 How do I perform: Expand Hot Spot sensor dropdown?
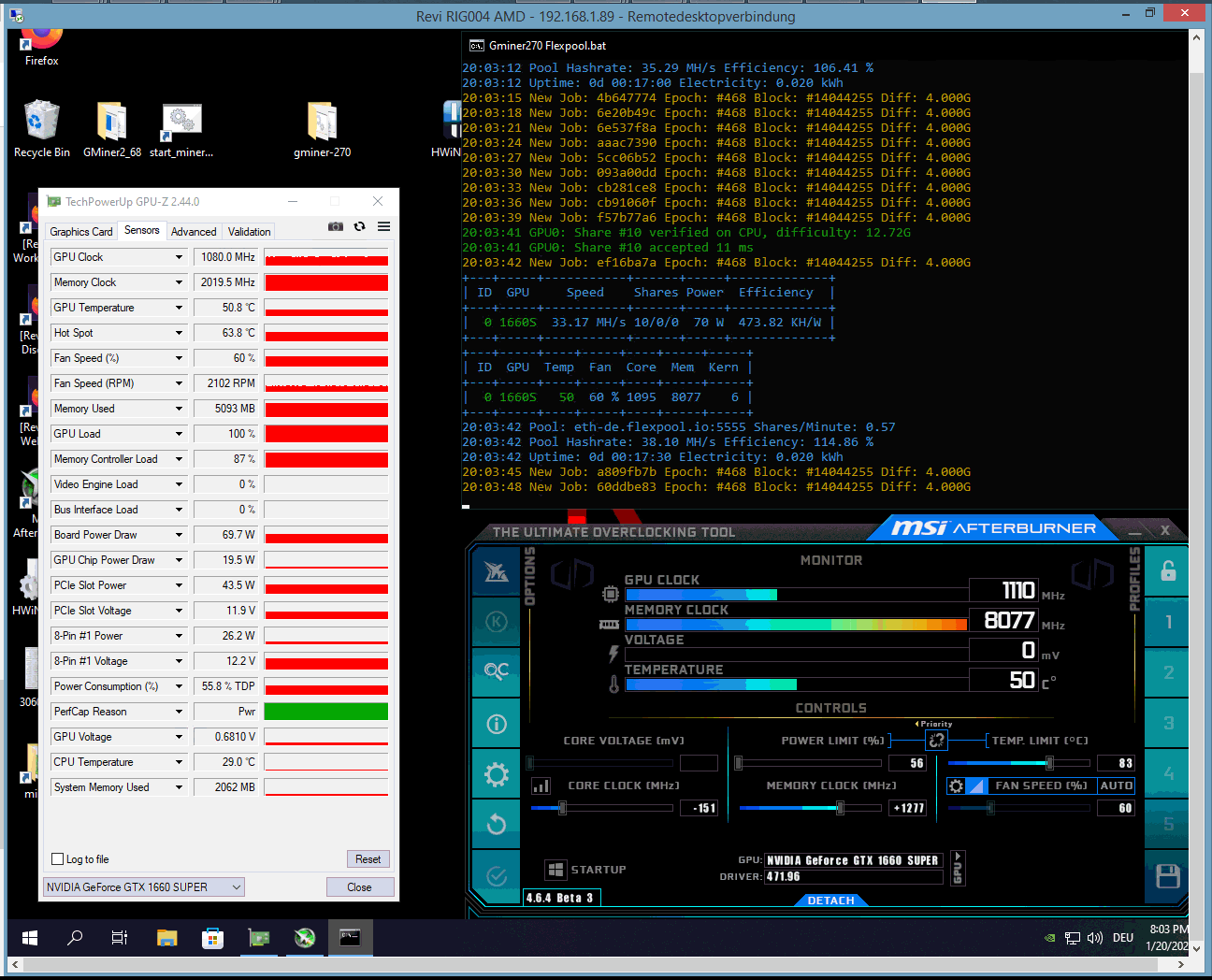(179, 333)
